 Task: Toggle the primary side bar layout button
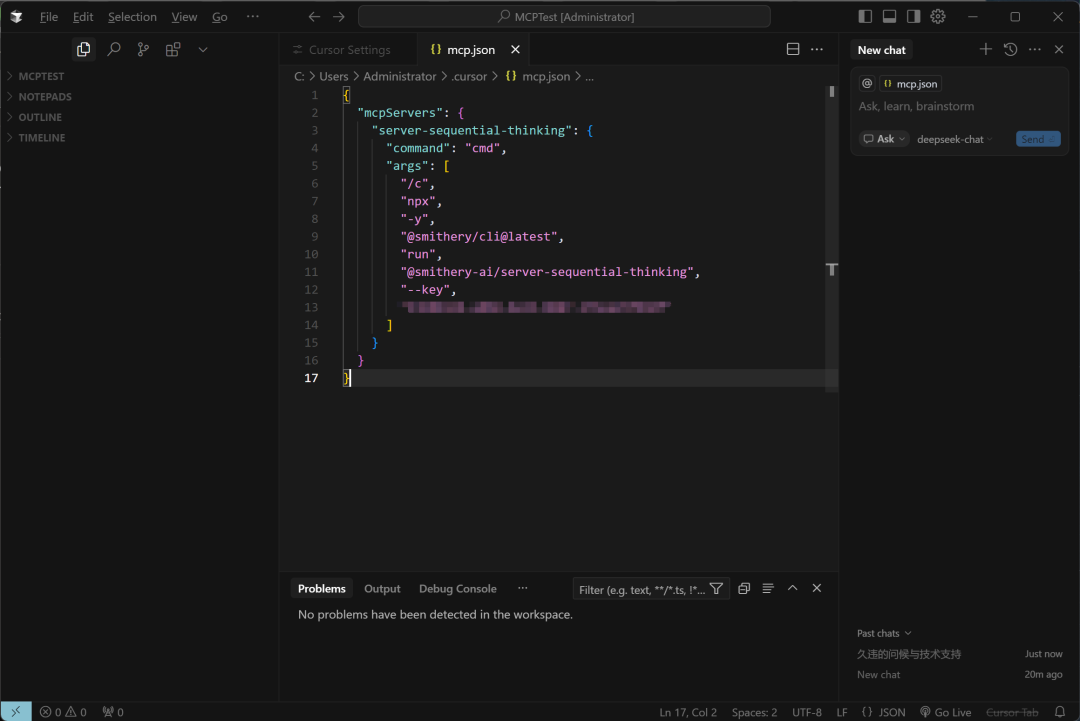click(865, 17)
